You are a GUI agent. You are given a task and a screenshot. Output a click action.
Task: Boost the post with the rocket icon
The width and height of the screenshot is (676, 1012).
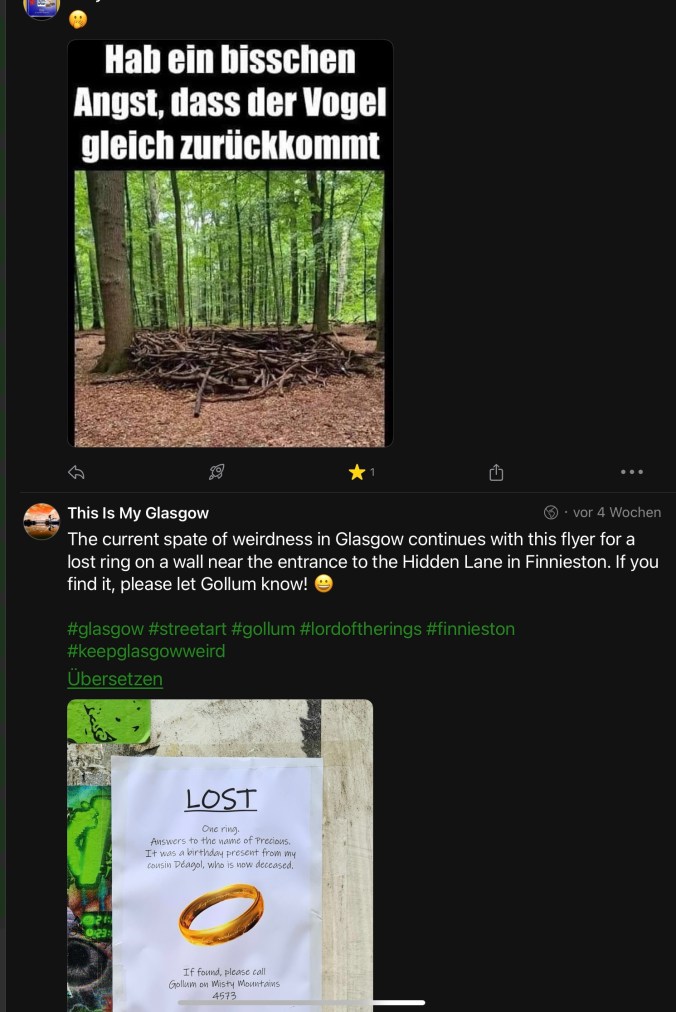[216, 472]
